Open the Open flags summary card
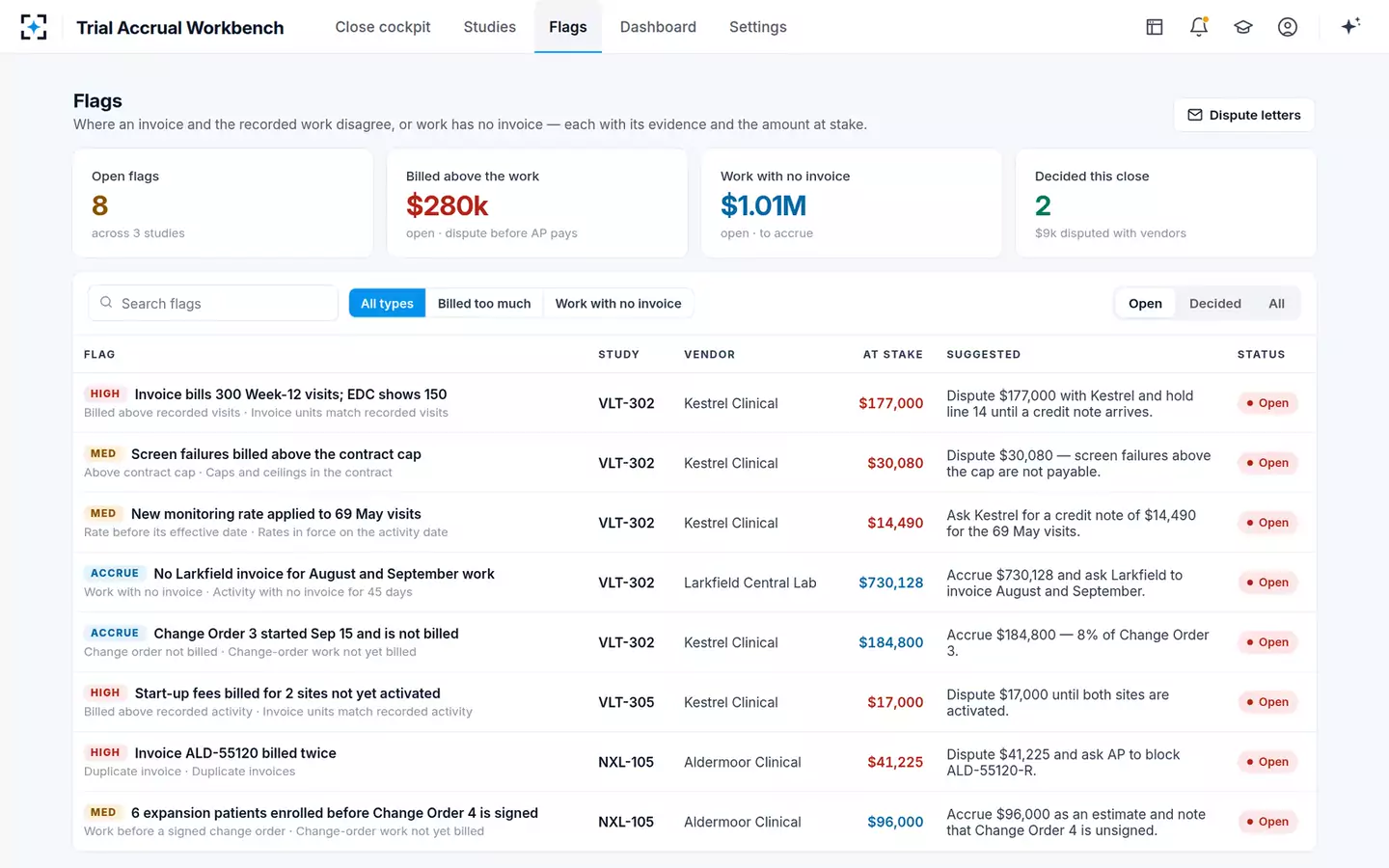This screenshot has width=1389, height=868. (223, 203)
